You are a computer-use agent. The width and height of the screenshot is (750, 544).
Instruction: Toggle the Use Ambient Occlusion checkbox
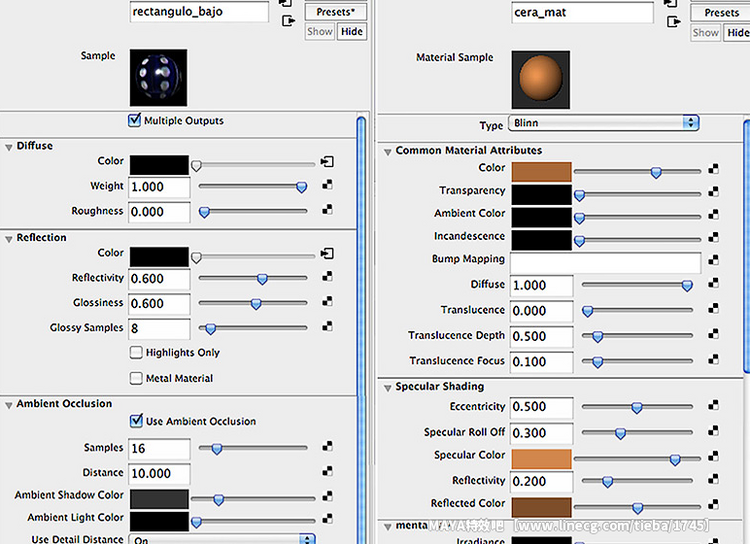pyautogui.click(x=136, y=421)
